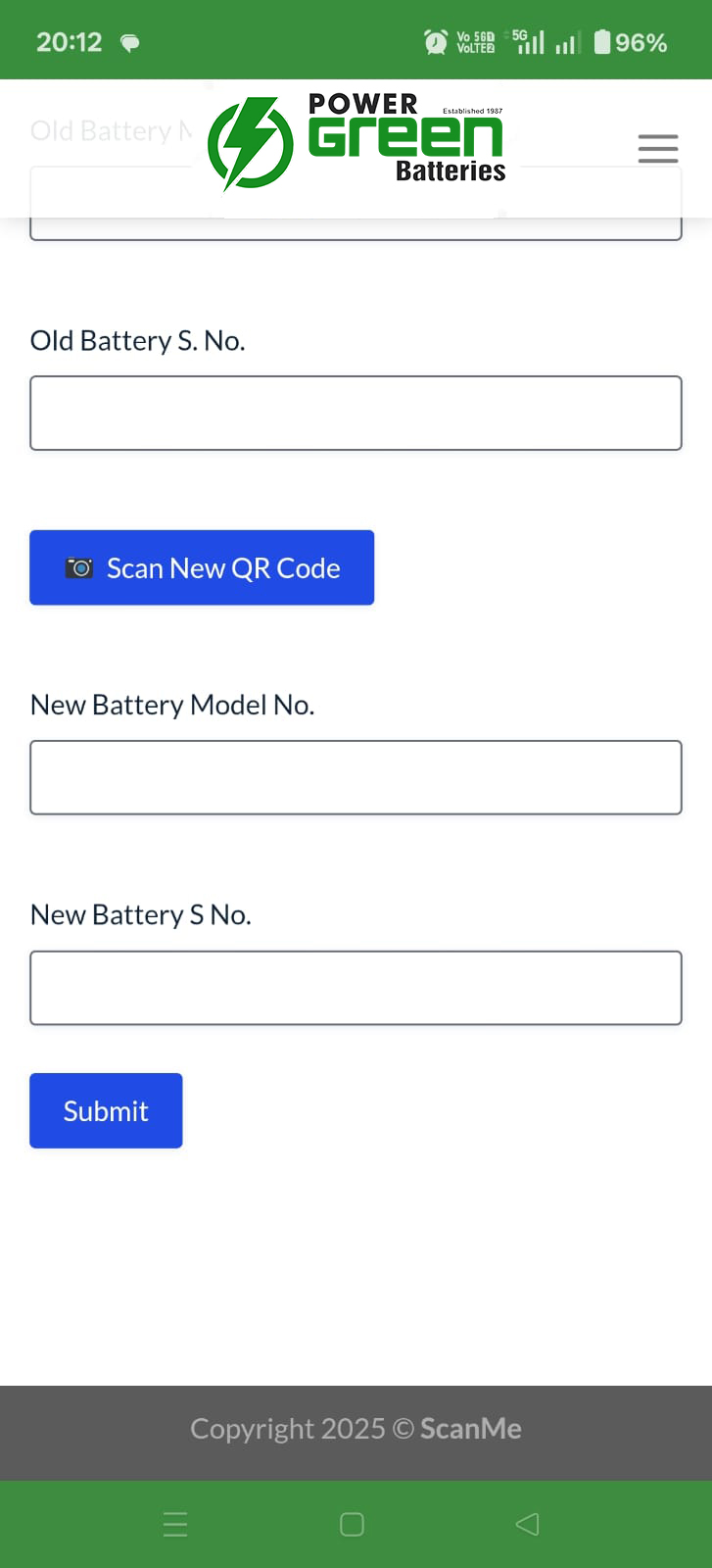This screenshot has width=712, height=1568.
Task: Tap the green lightning bolt emblem
Action: tap(251, 144)
